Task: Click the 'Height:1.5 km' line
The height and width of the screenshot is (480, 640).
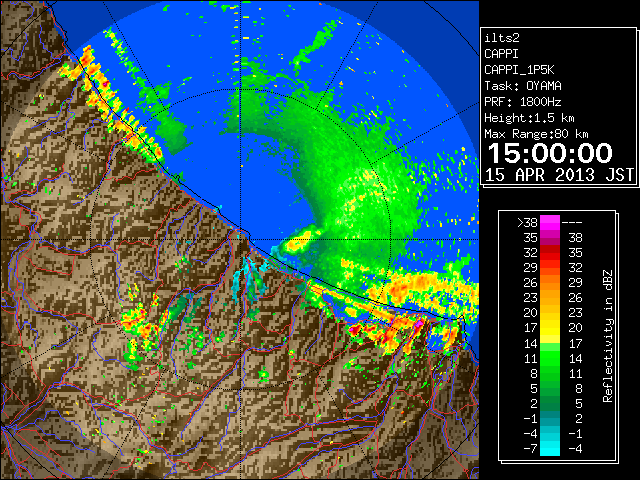Action: click(529, 118)
